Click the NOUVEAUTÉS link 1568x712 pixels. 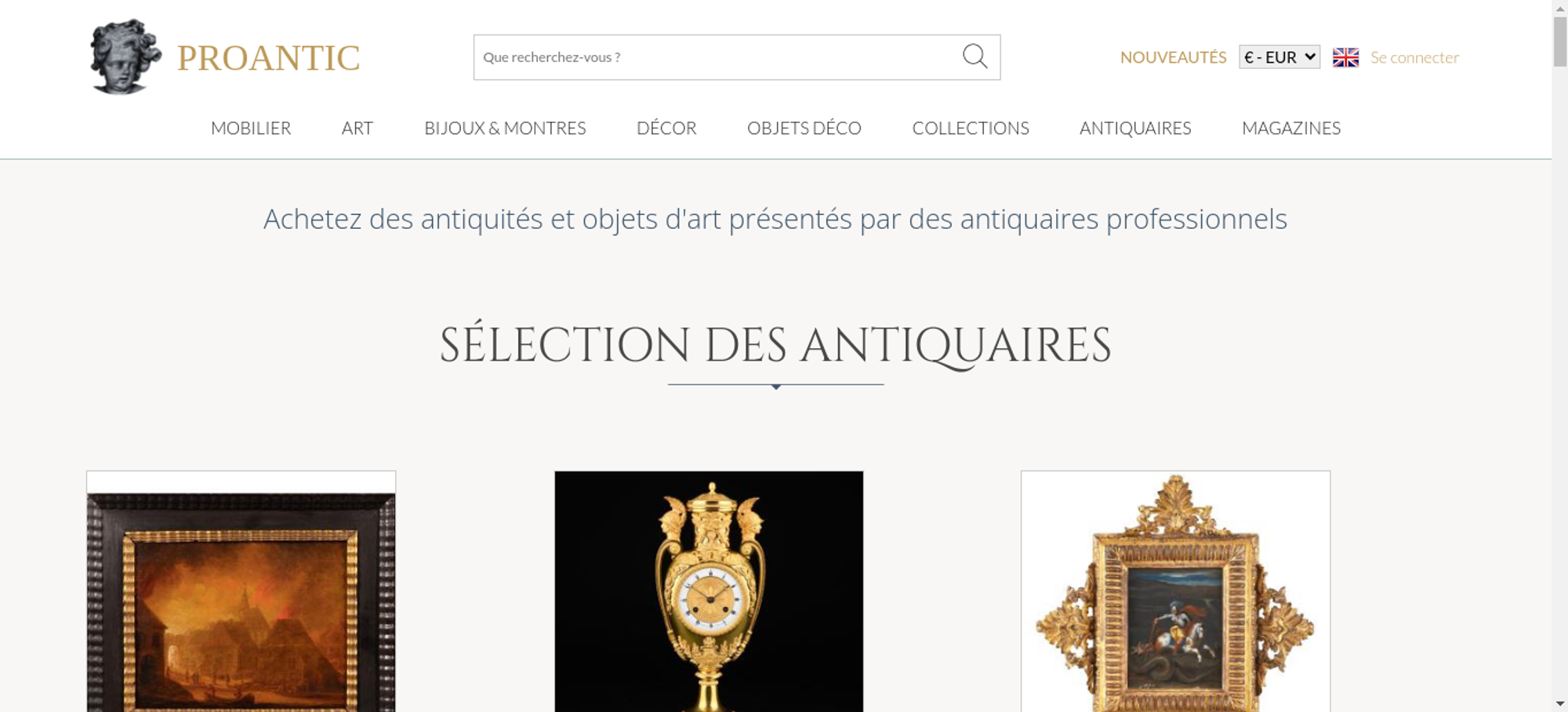pos(1173,57)
